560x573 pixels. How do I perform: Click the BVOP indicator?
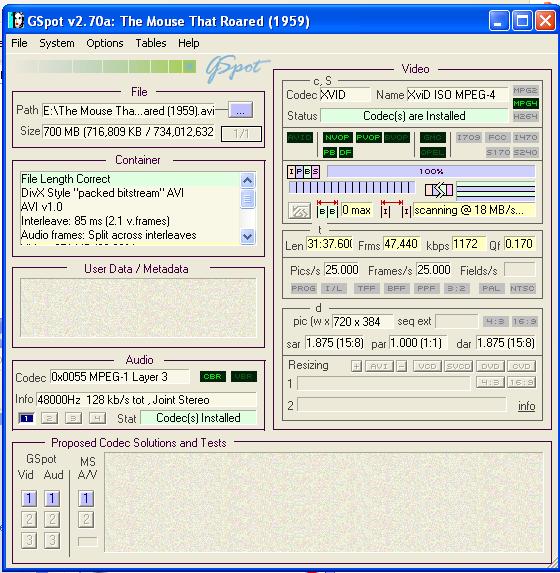coord(397,137)
